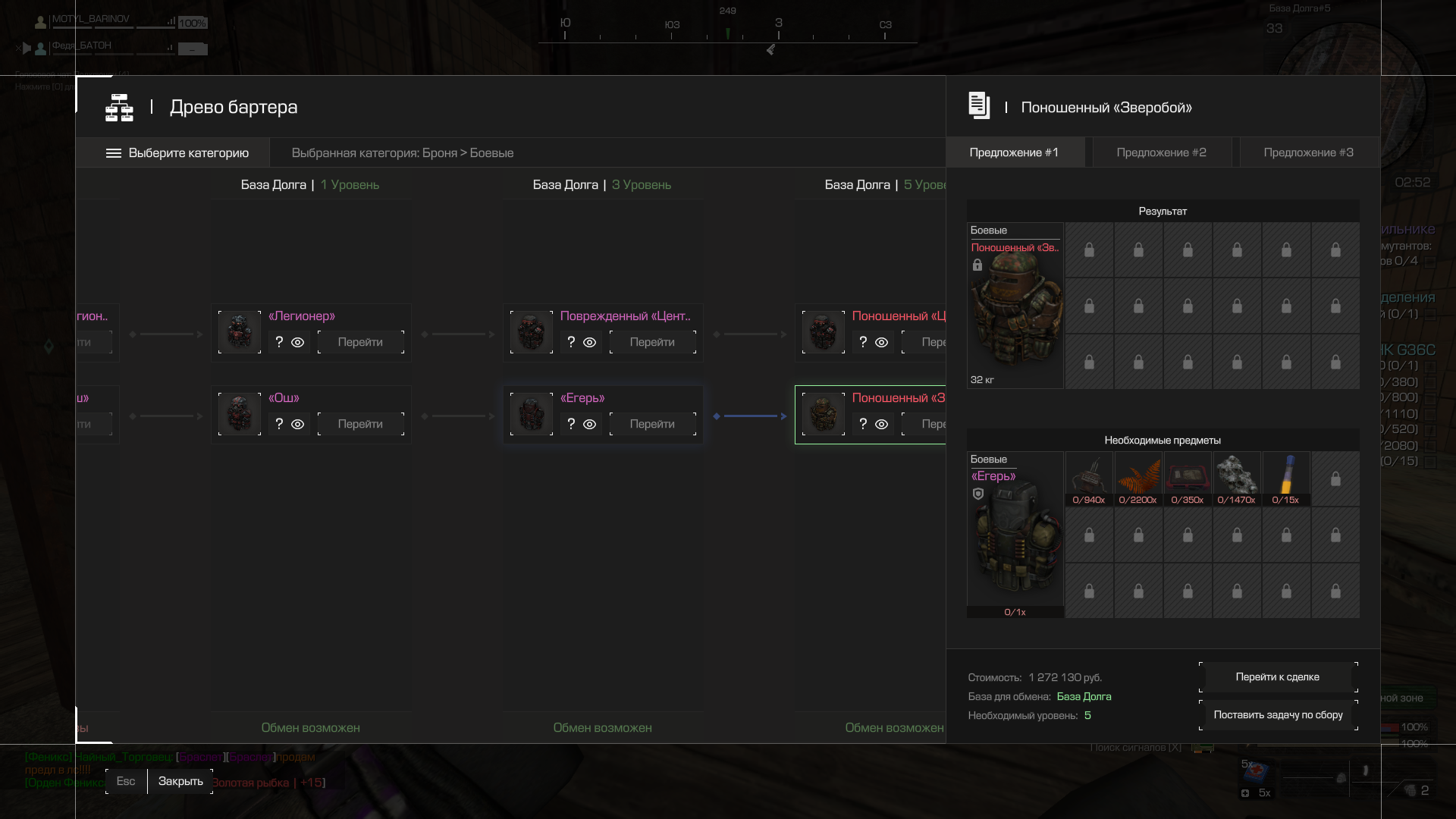Select required «Егерь» armor card
This screenshot has height=819, width=1456.
(x=1015, y=535)
